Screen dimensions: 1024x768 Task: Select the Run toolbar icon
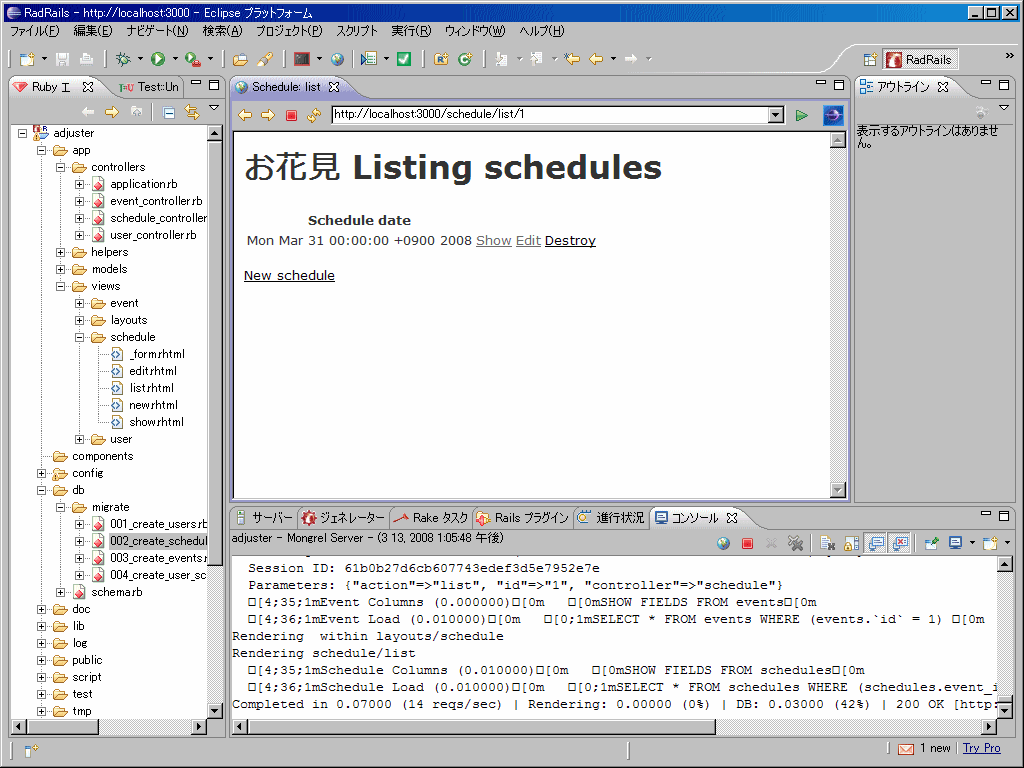(159, 58)
